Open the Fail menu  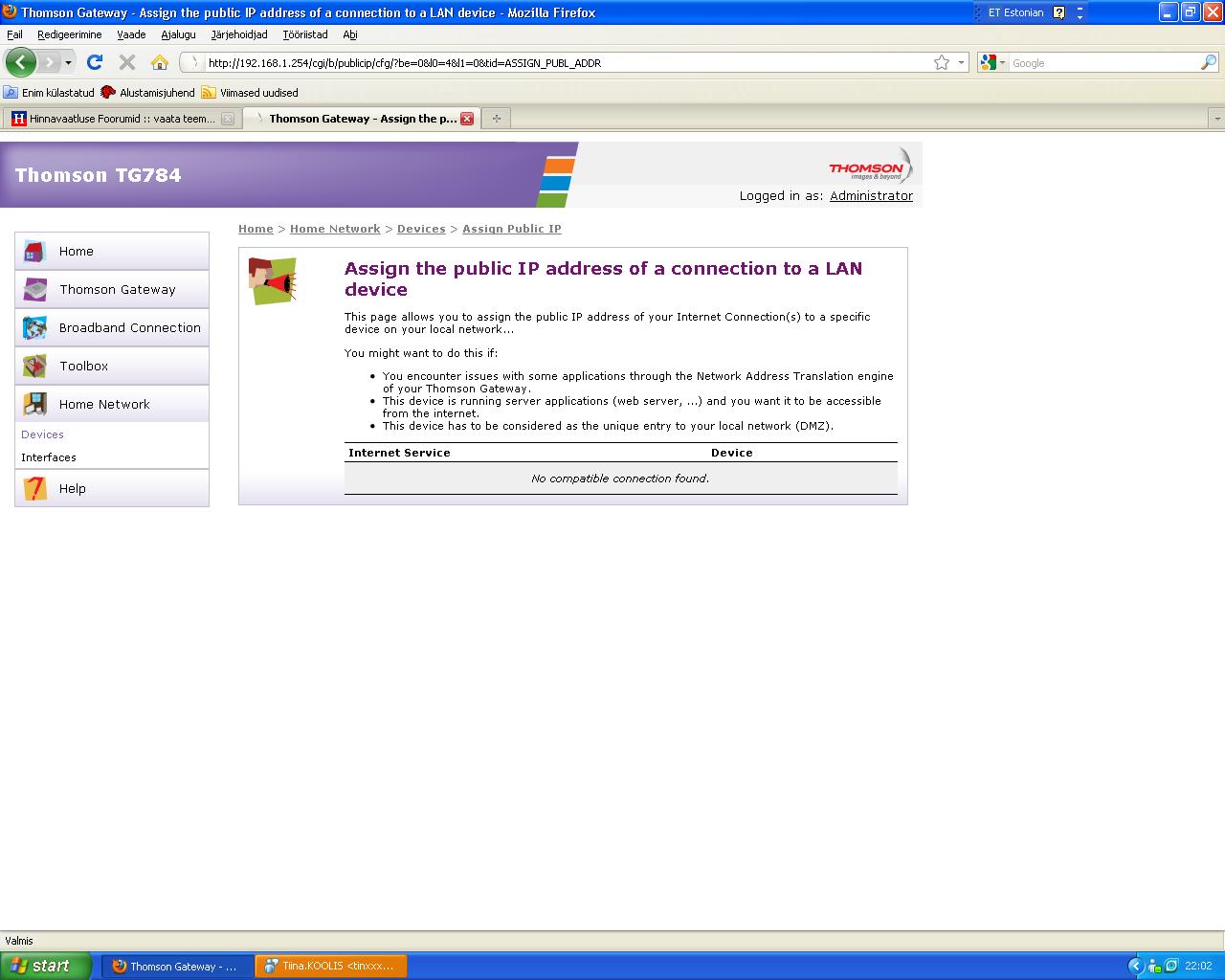click(x=14, y=34)
